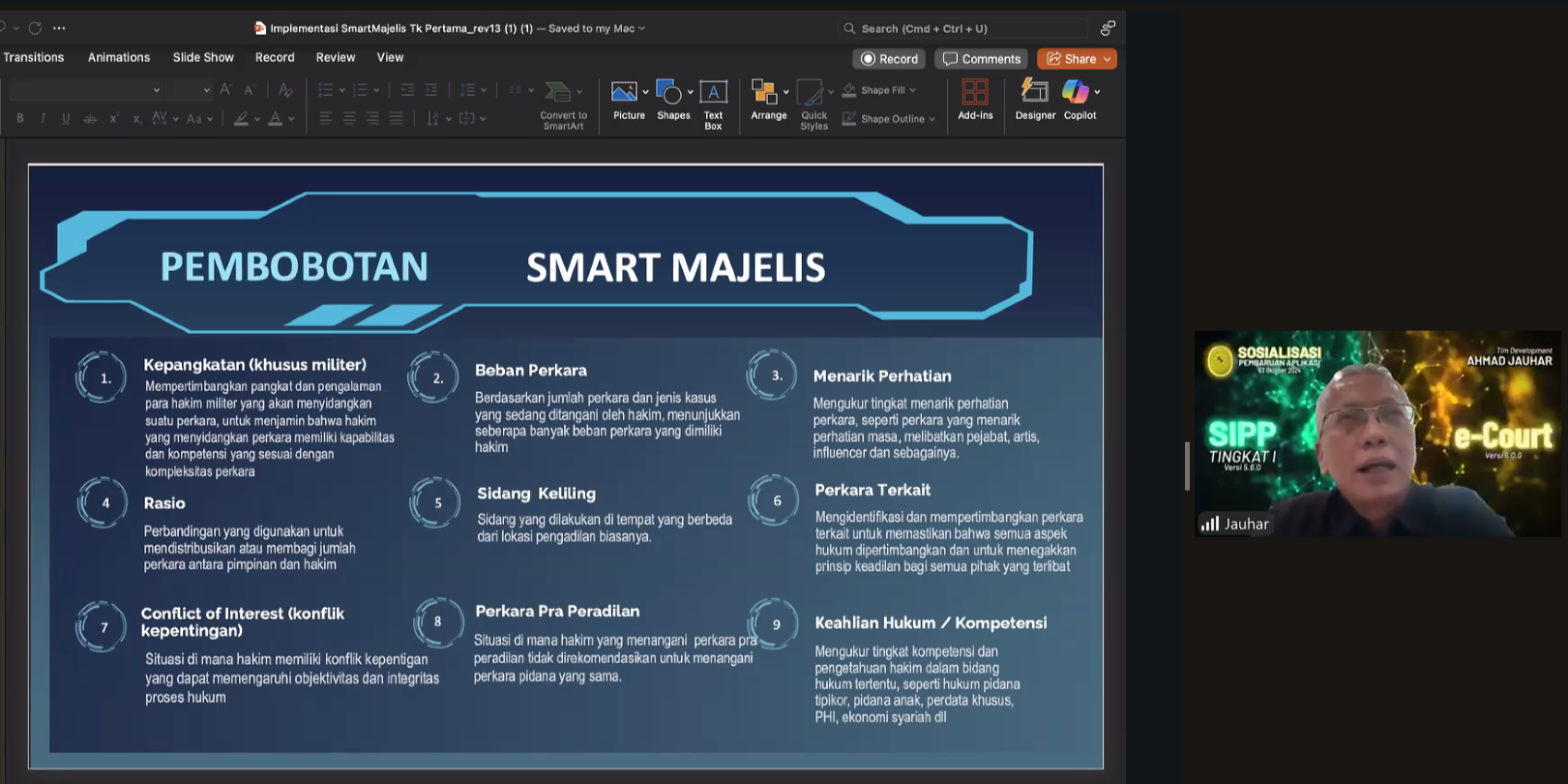Switch to the Animations tab
1568x784 pixels.
click(x=119, y=57)
